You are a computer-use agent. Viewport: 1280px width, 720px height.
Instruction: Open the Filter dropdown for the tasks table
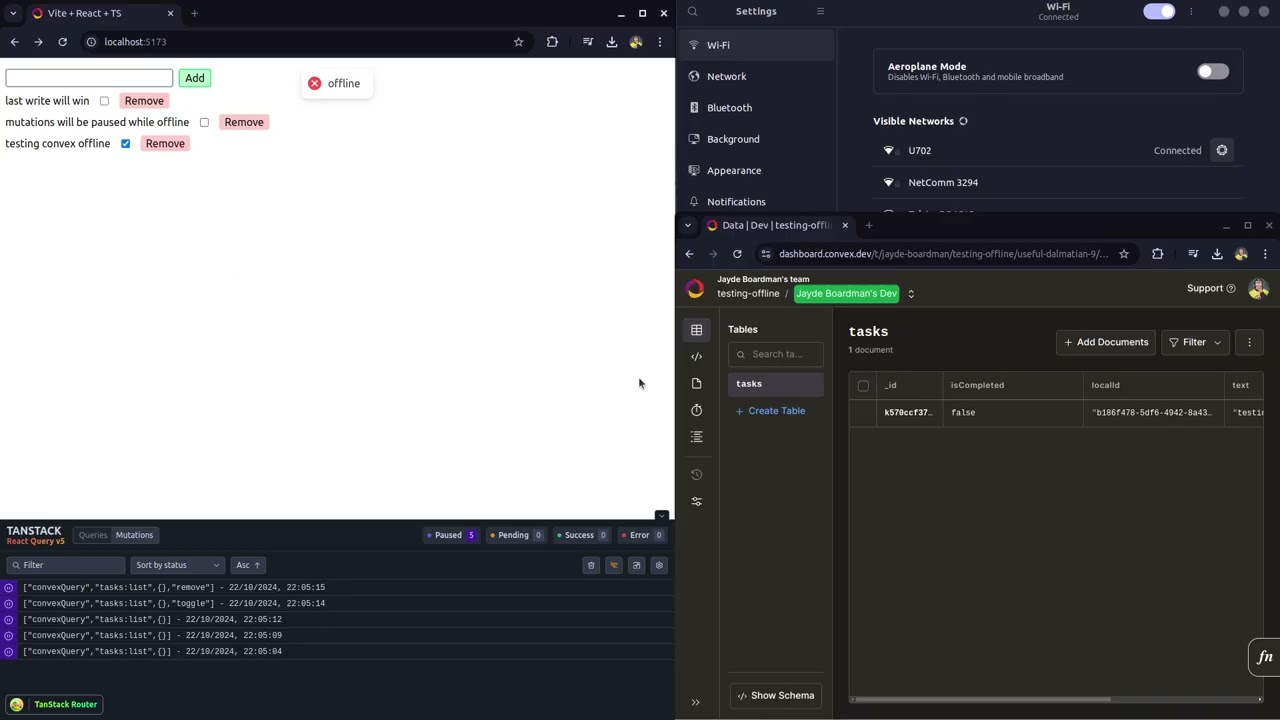click(x=1194, y=342)
